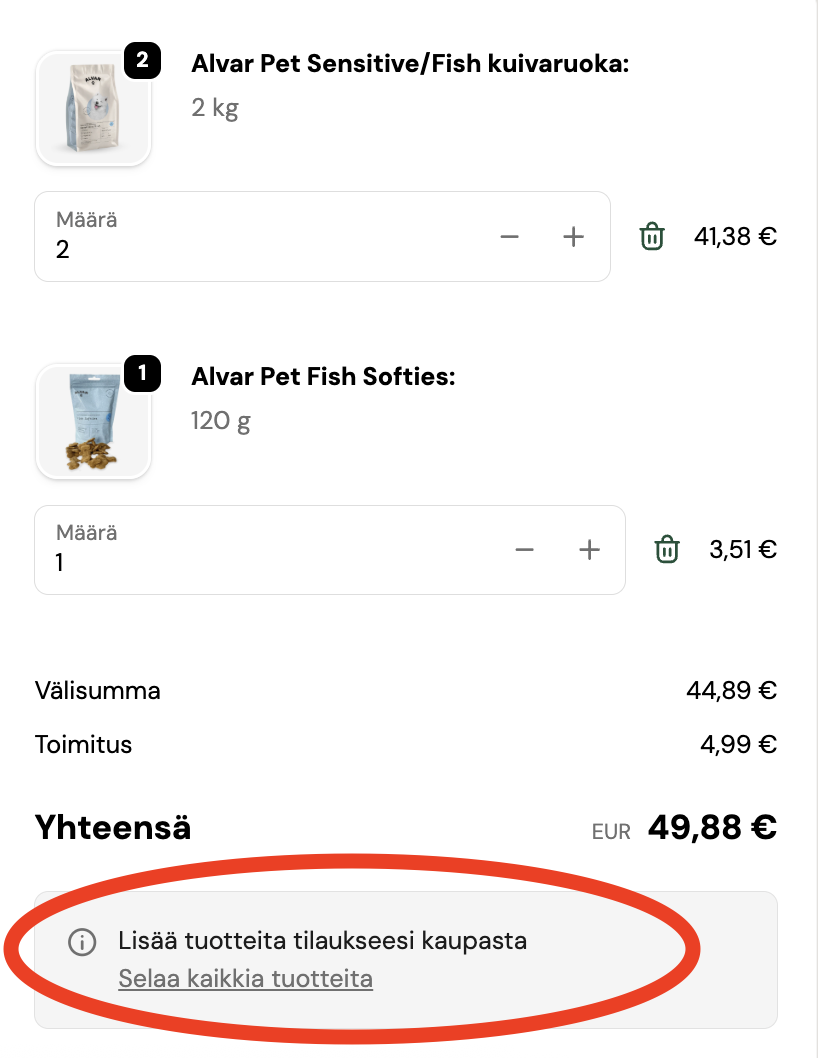This screenshot has width=818, height=1058.
Task: Click the Sensitive/Fish kuivaruoka bag thumbnail
Action: point(93,108)
